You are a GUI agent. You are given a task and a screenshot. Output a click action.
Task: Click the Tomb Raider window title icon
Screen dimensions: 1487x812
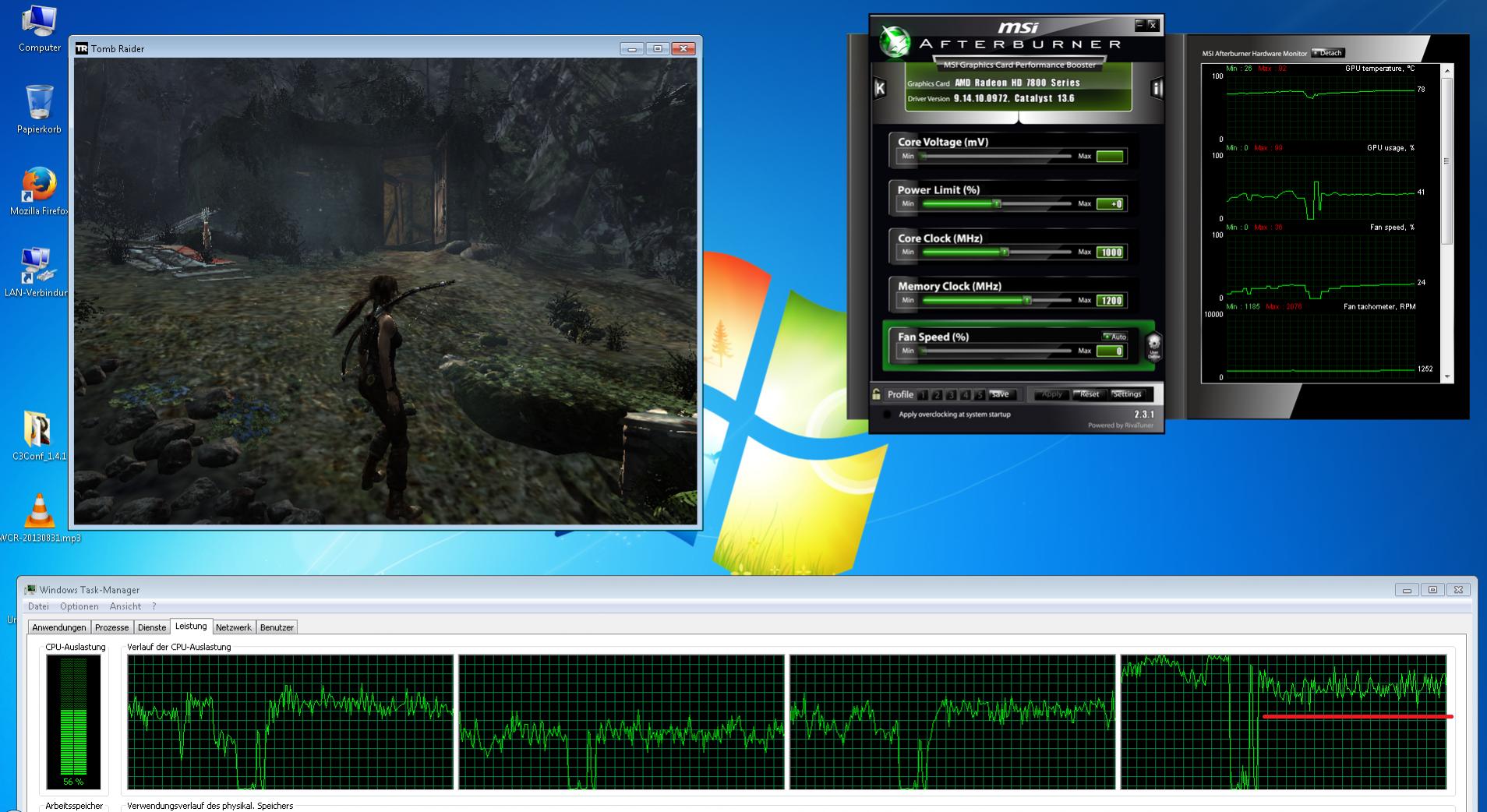click(82, 48)
